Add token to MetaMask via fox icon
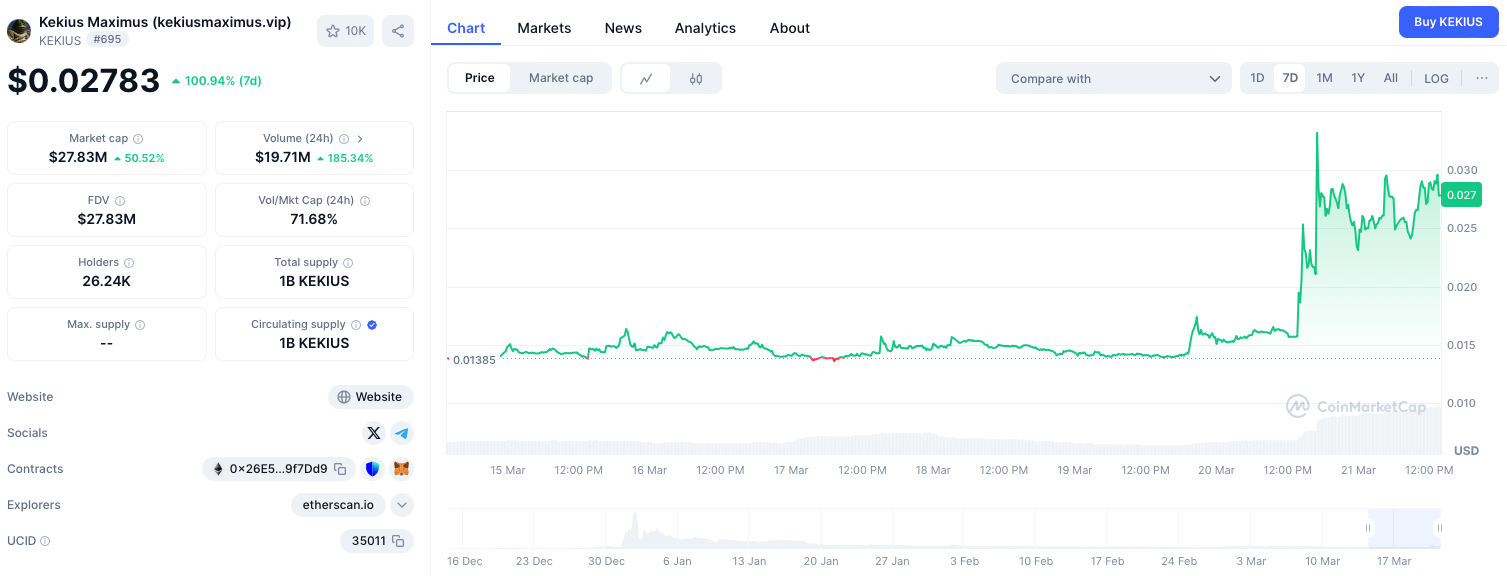 (401, 468)
